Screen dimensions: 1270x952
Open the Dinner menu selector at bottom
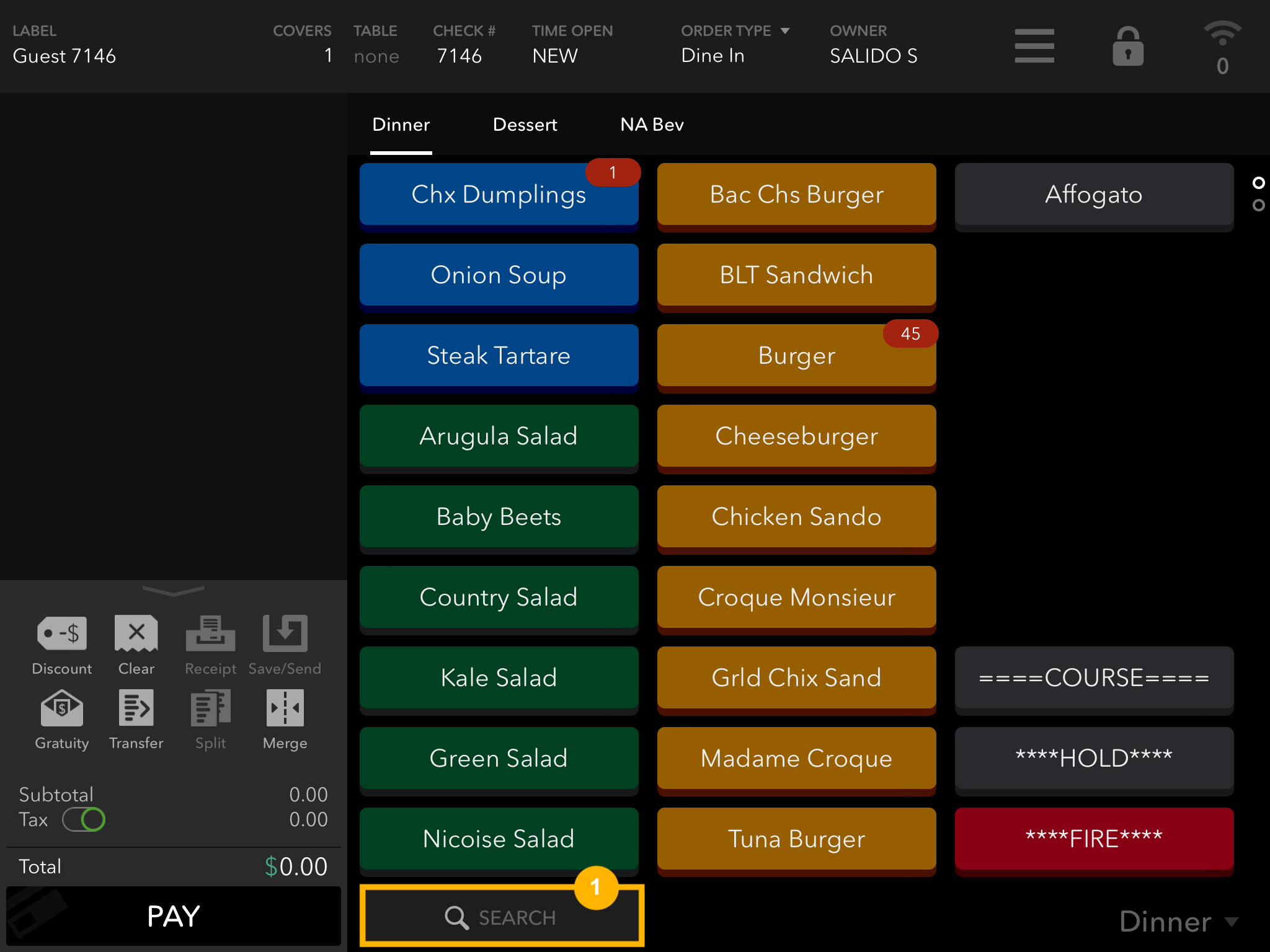pos(1178,922)
